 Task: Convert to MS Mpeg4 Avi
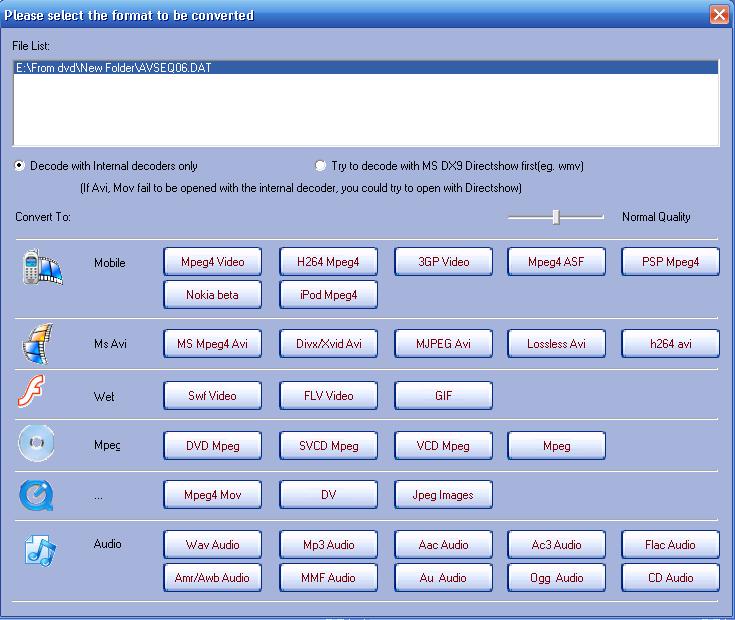click(x=212, y=344)
